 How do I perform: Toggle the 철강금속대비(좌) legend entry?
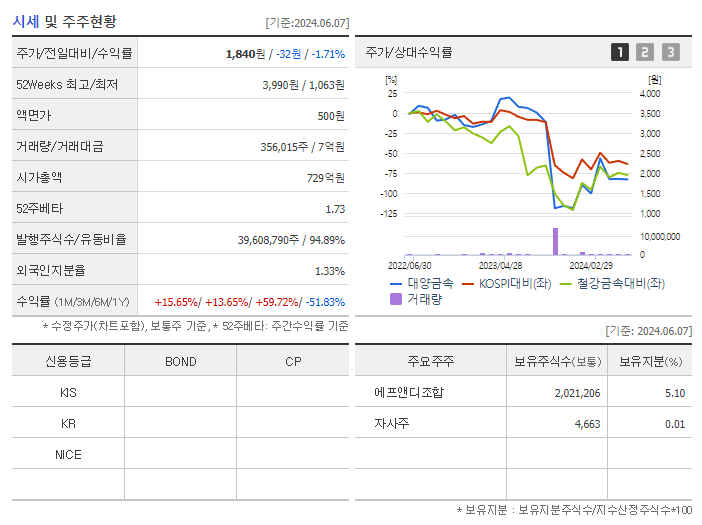612,283
